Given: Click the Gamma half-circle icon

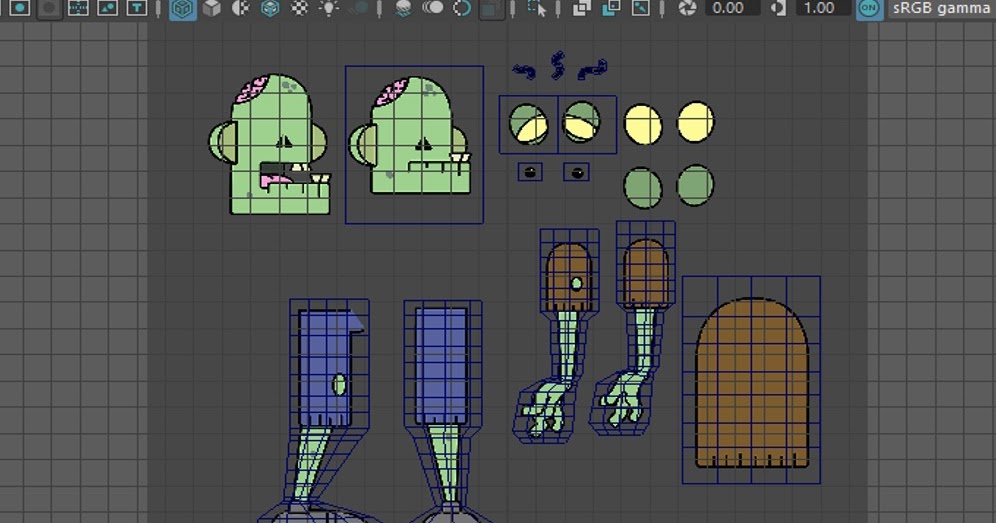Looking at the screenshot, I should 778,8.
